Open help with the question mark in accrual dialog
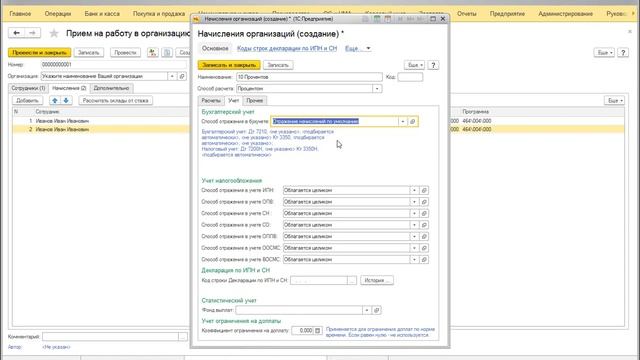640x360 pixels. 433,65
